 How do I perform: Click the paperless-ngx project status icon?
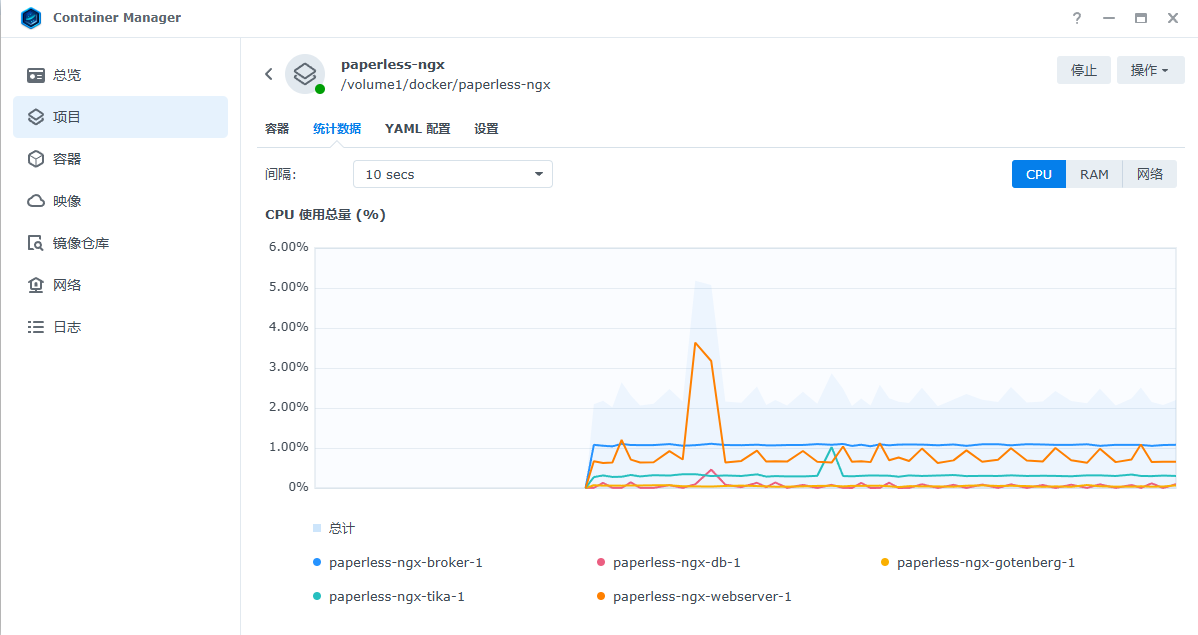[x=305, y=74]
